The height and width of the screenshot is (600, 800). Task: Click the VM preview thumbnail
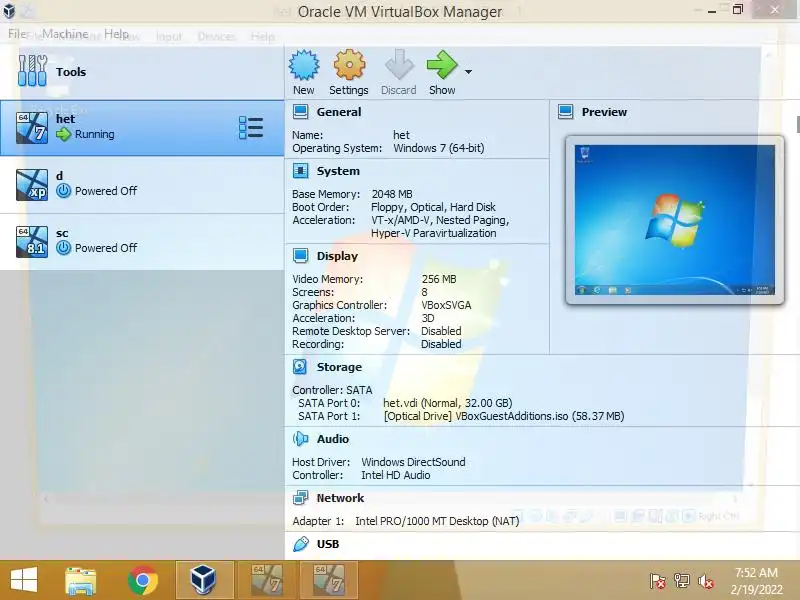click(x=674, y=220)
